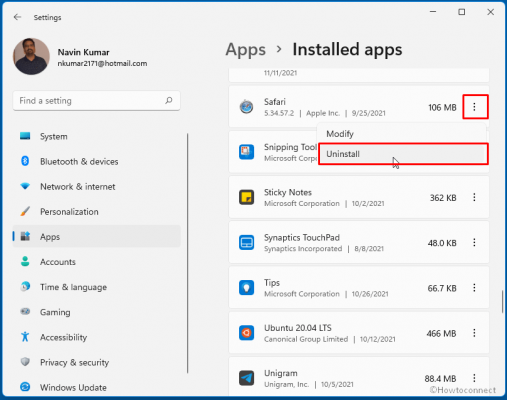Click the installed apps list scrollbar thumb
Screen dimensions: 507x400
click(503, 302)
